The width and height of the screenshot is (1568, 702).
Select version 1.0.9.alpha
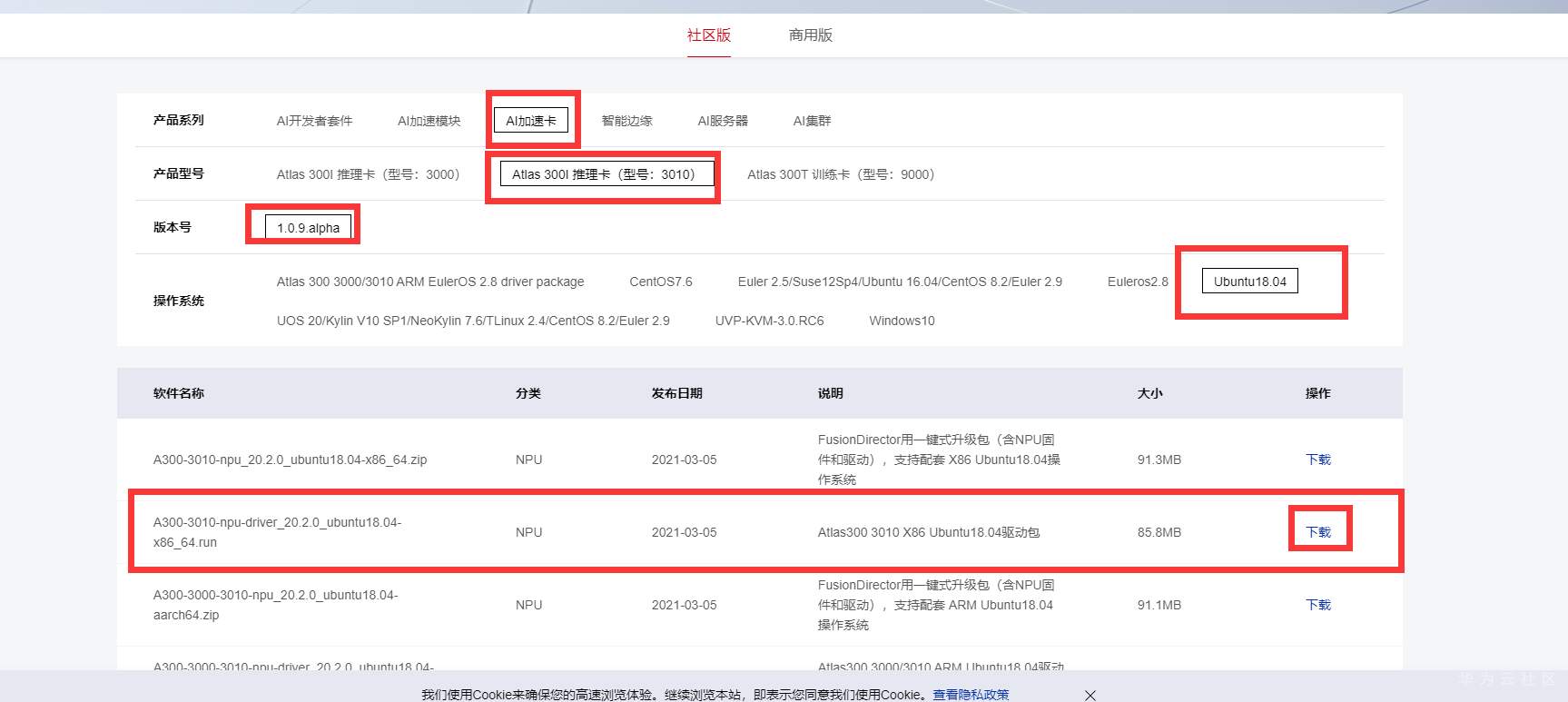pyautogui.click(x=309, y=228)
